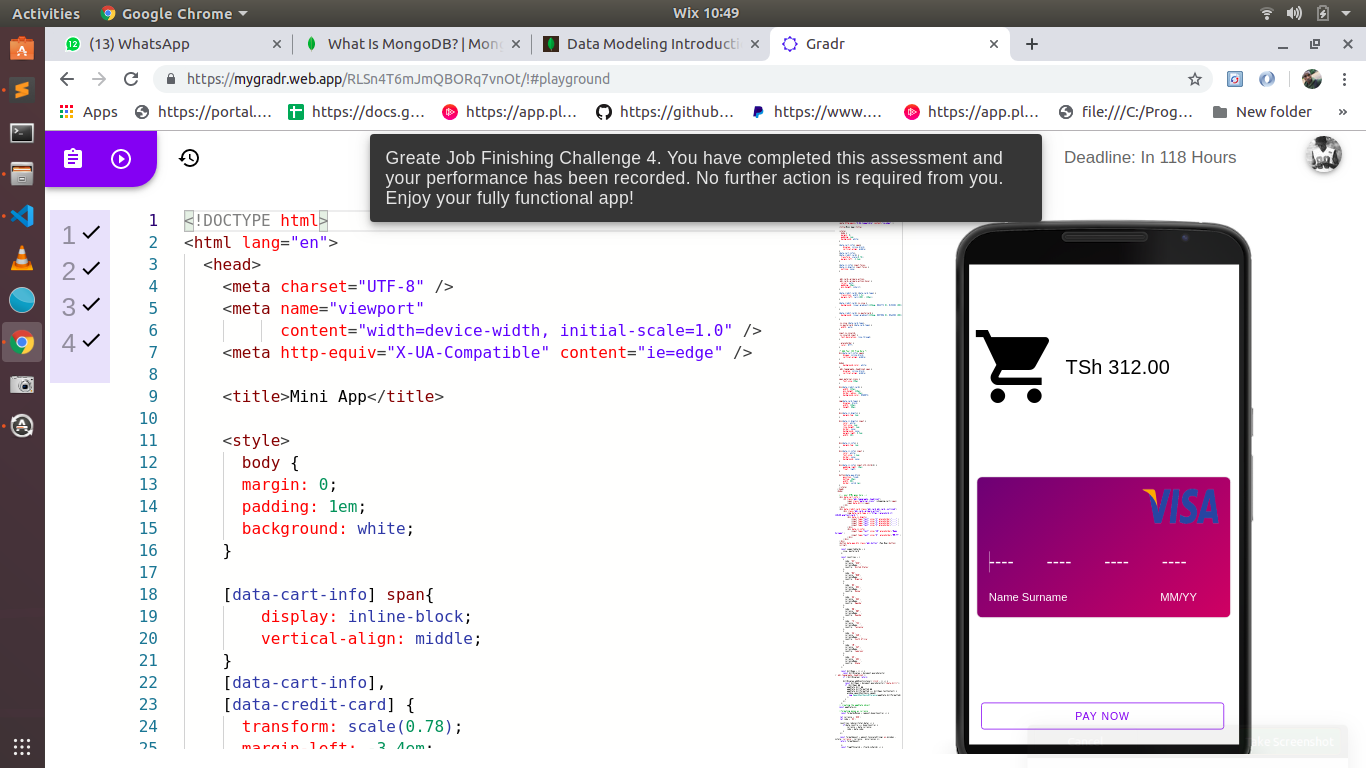Click the first card number digits field
The height and width of the screenshot is (768, 1366).
(1001, 563)
